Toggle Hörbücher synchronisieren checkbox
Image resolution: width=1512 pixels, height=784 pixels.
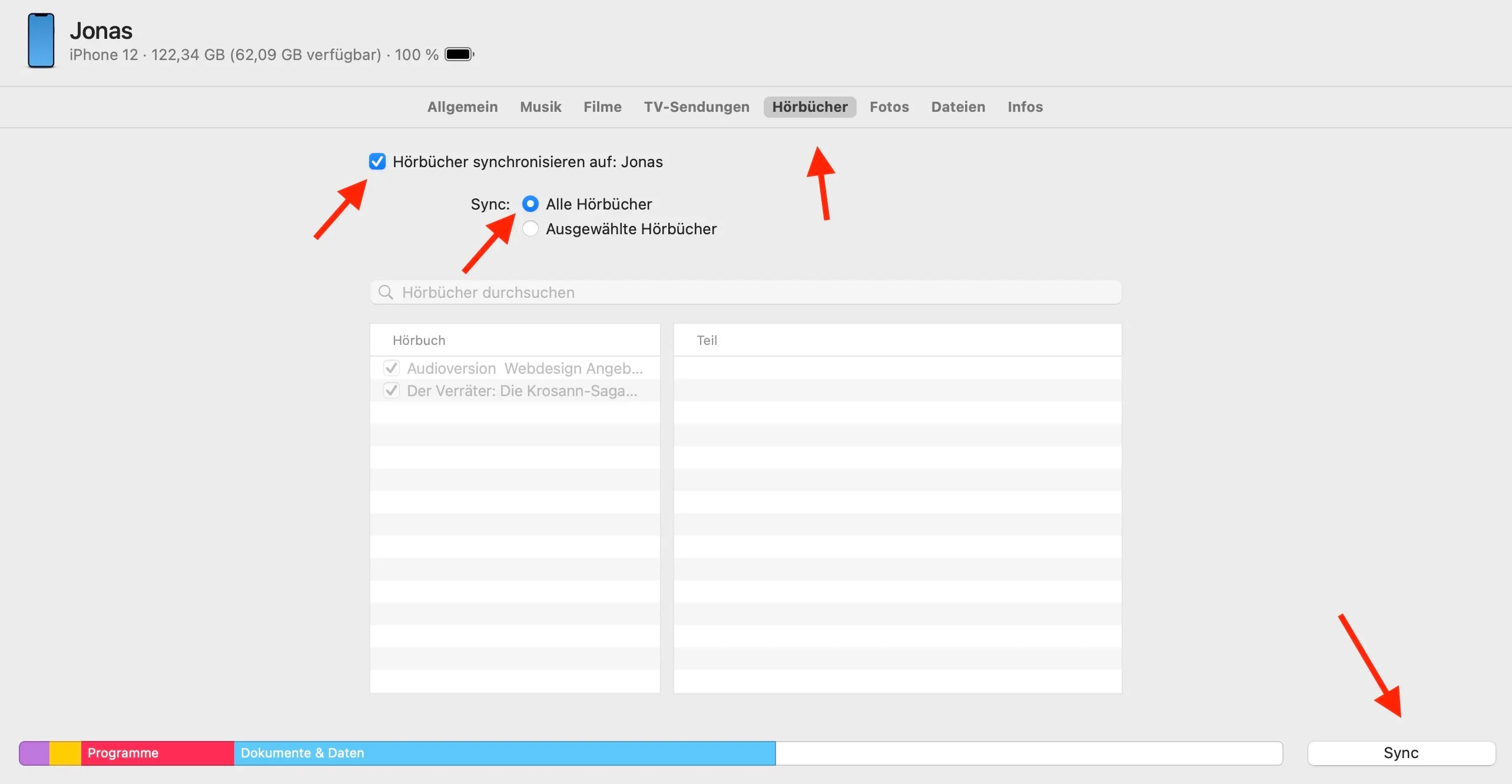[377, 161]
